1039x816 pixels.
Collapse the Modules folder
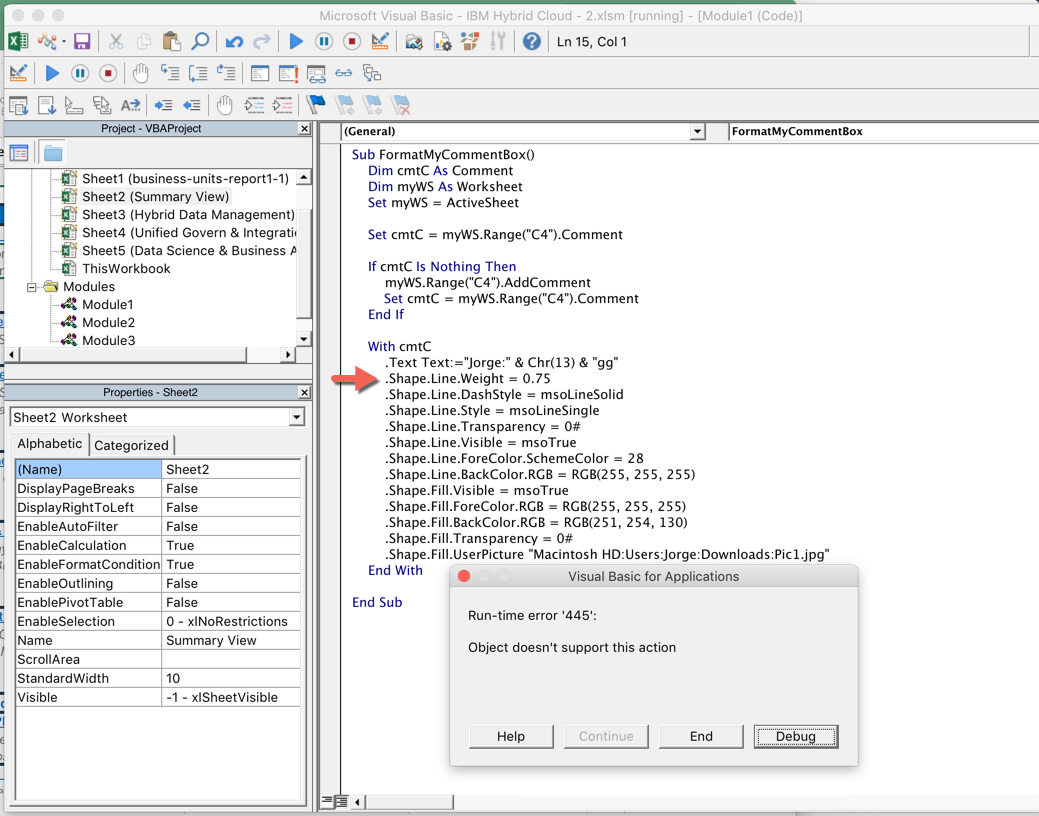(31, 287)
